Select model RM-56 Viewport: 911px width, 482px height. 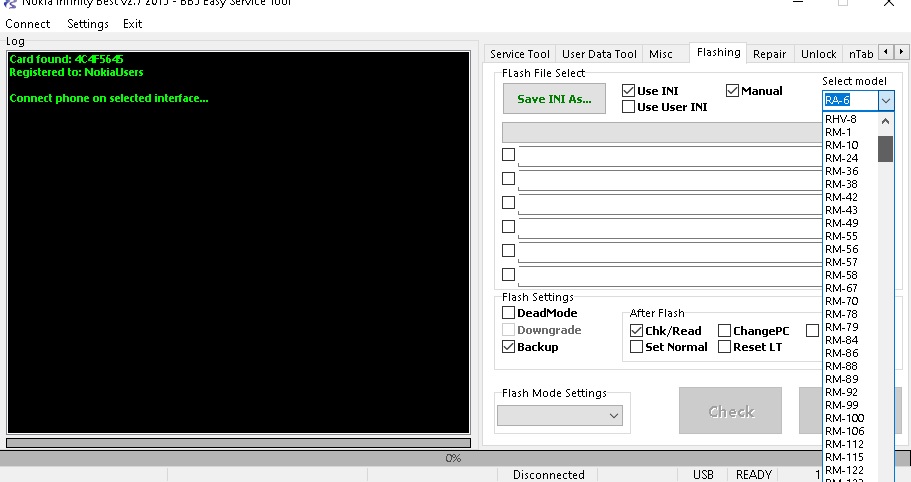852,249
